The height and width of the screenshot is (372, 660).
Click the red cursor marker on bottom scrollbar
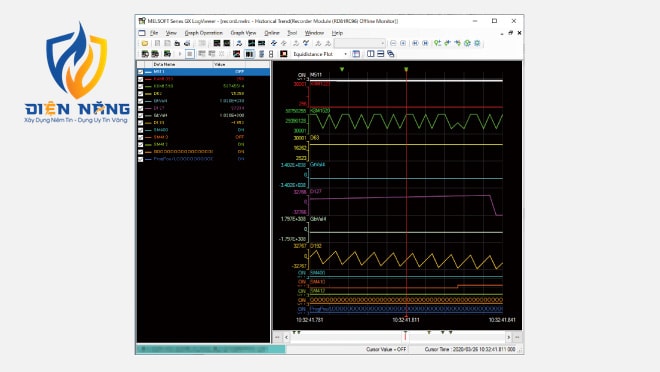405,335
